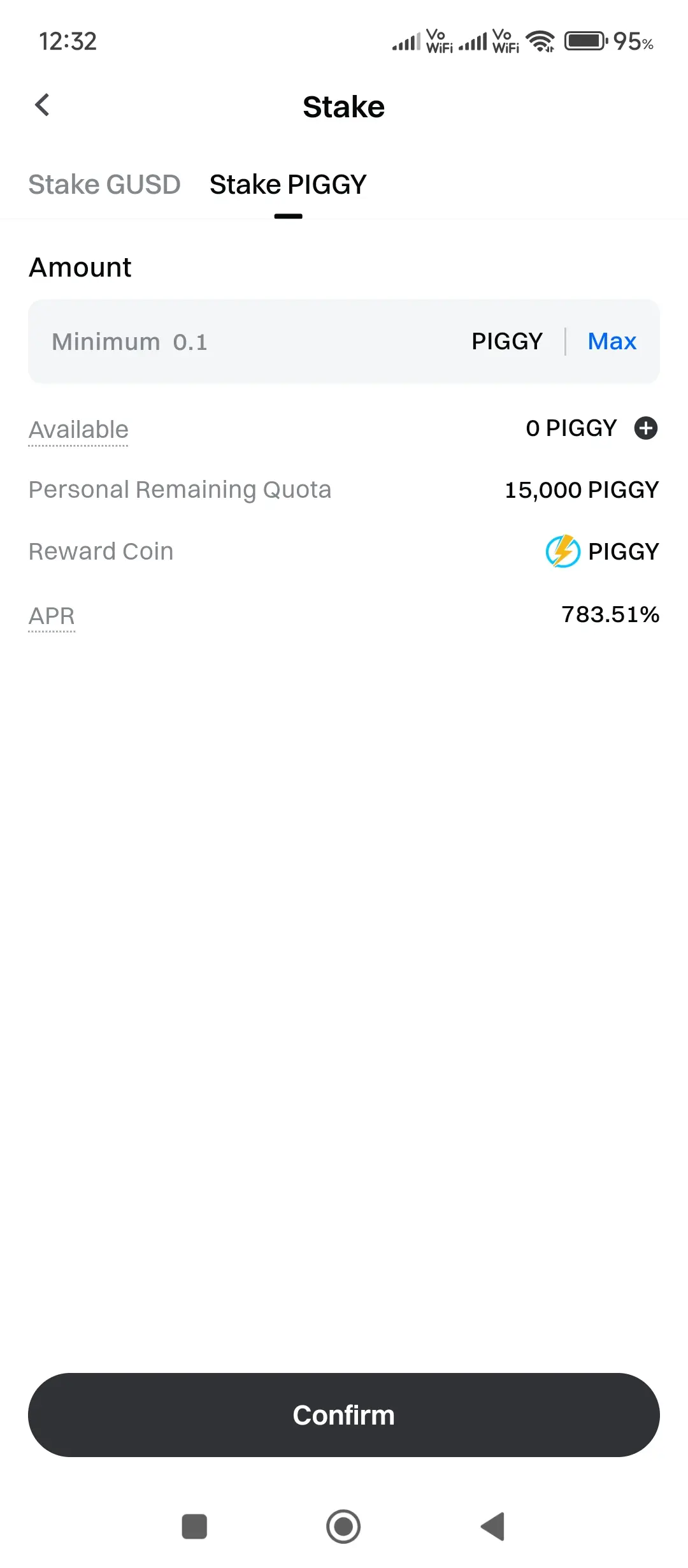Open Android recent apps square button
688x1568 pixels.
[x=194, y=1527]
